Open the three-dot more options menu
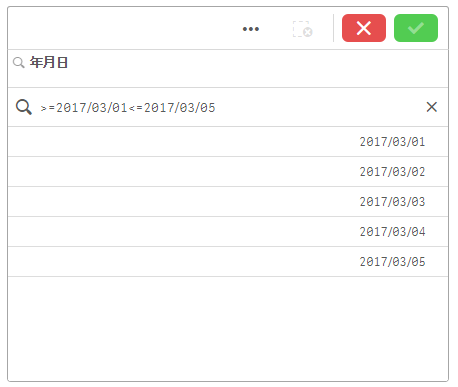The height and width of the screenshot is (387, 458). [251, 29]
